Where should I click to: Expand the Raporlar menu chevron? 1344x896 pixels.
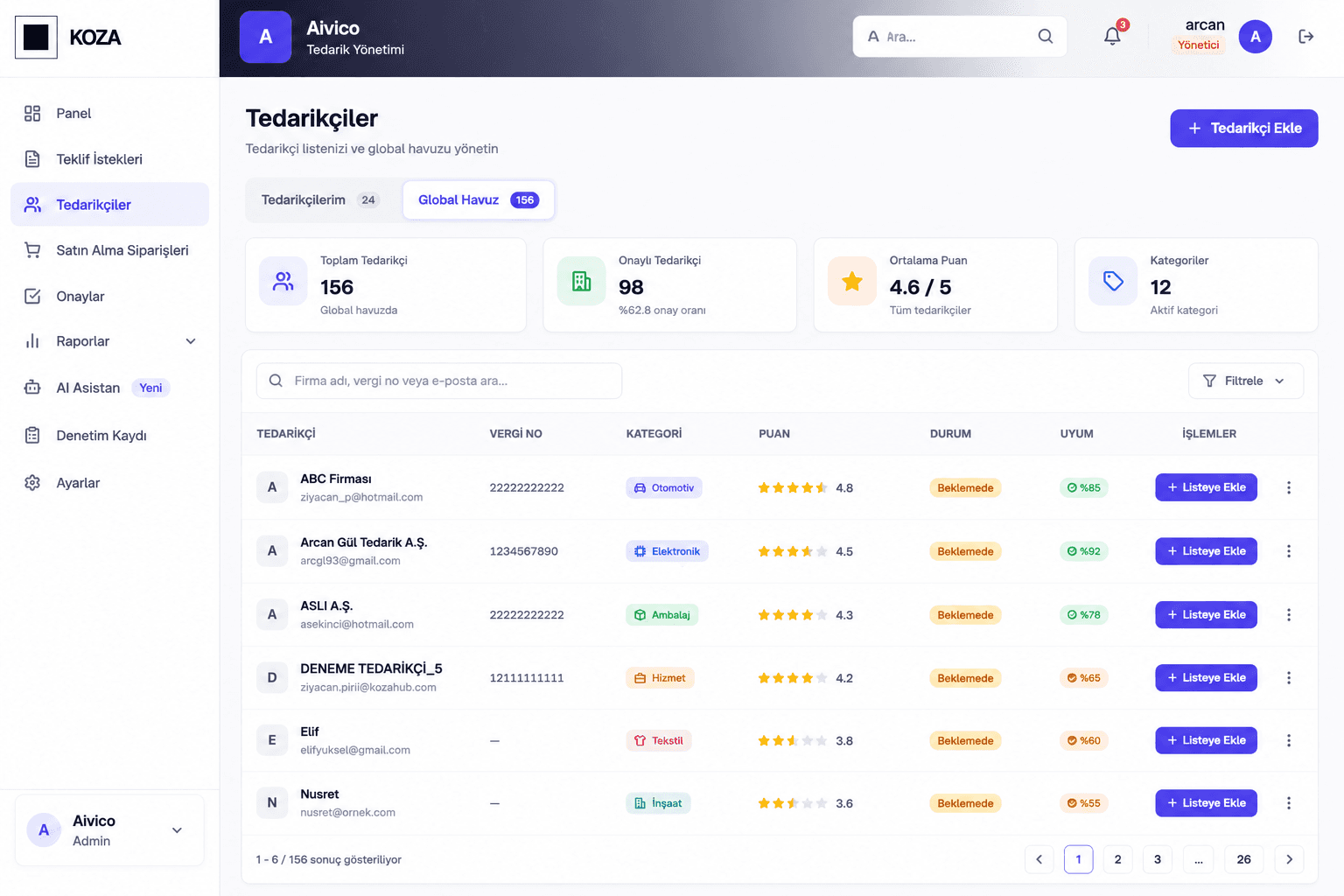pyautogui.click(x=191, y=341)
